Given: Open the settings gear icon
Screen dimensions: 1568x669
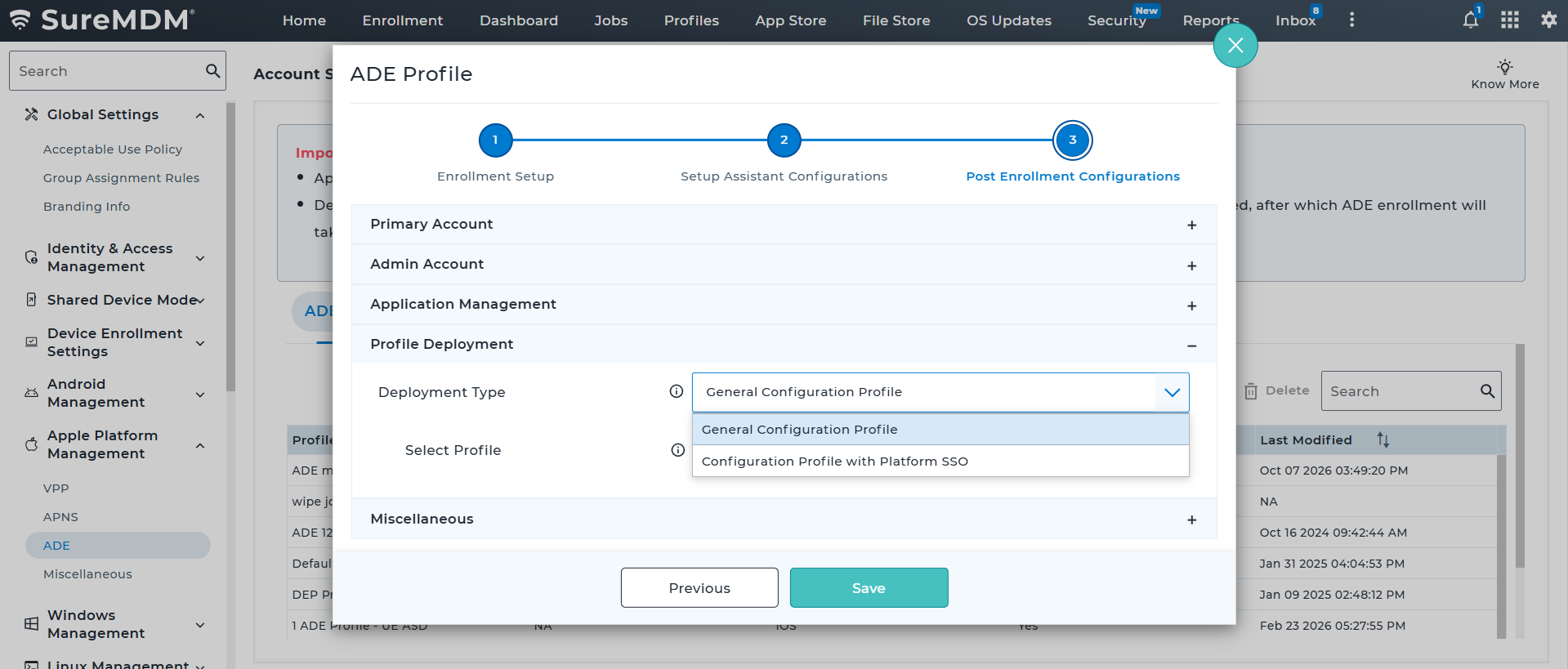Looking at the screenshot, I should (x=1548, y=20).
